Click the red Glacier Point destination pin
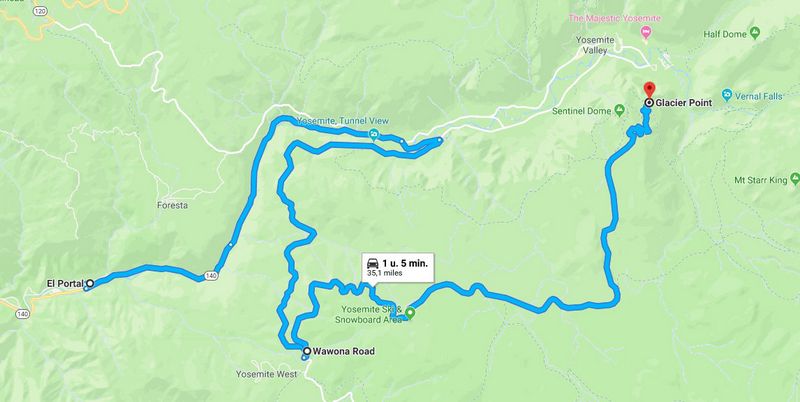800x402 pixels. click(648, 89)
